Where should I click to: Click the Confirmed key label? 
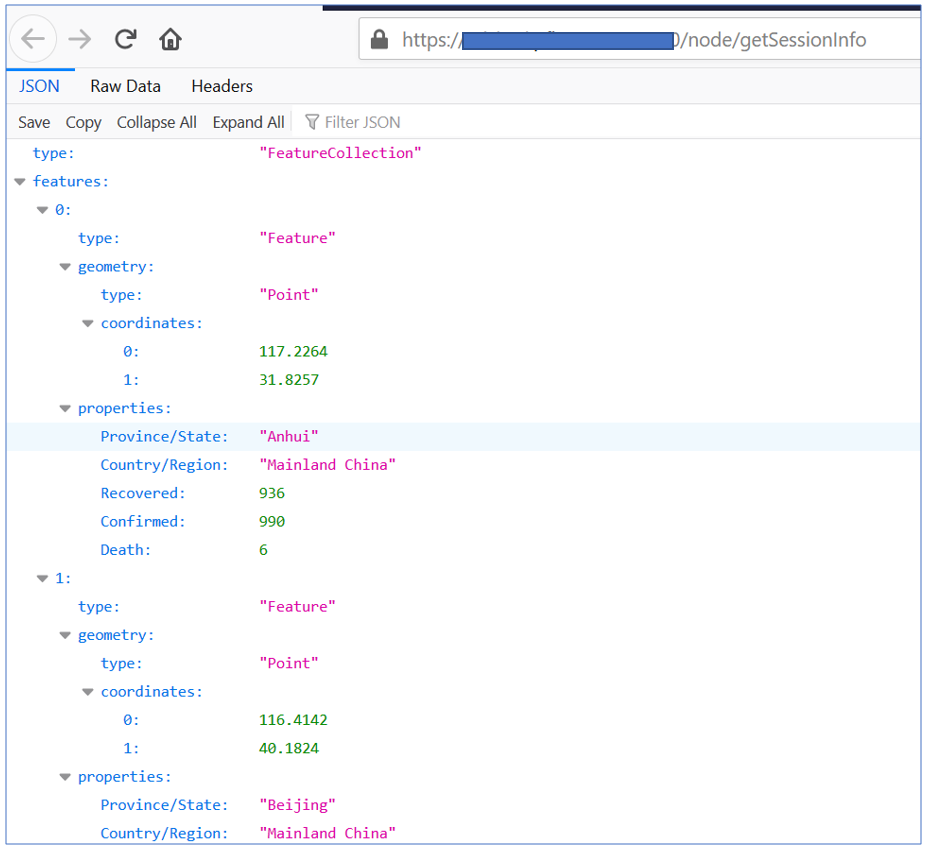click(x=143, y=521)
